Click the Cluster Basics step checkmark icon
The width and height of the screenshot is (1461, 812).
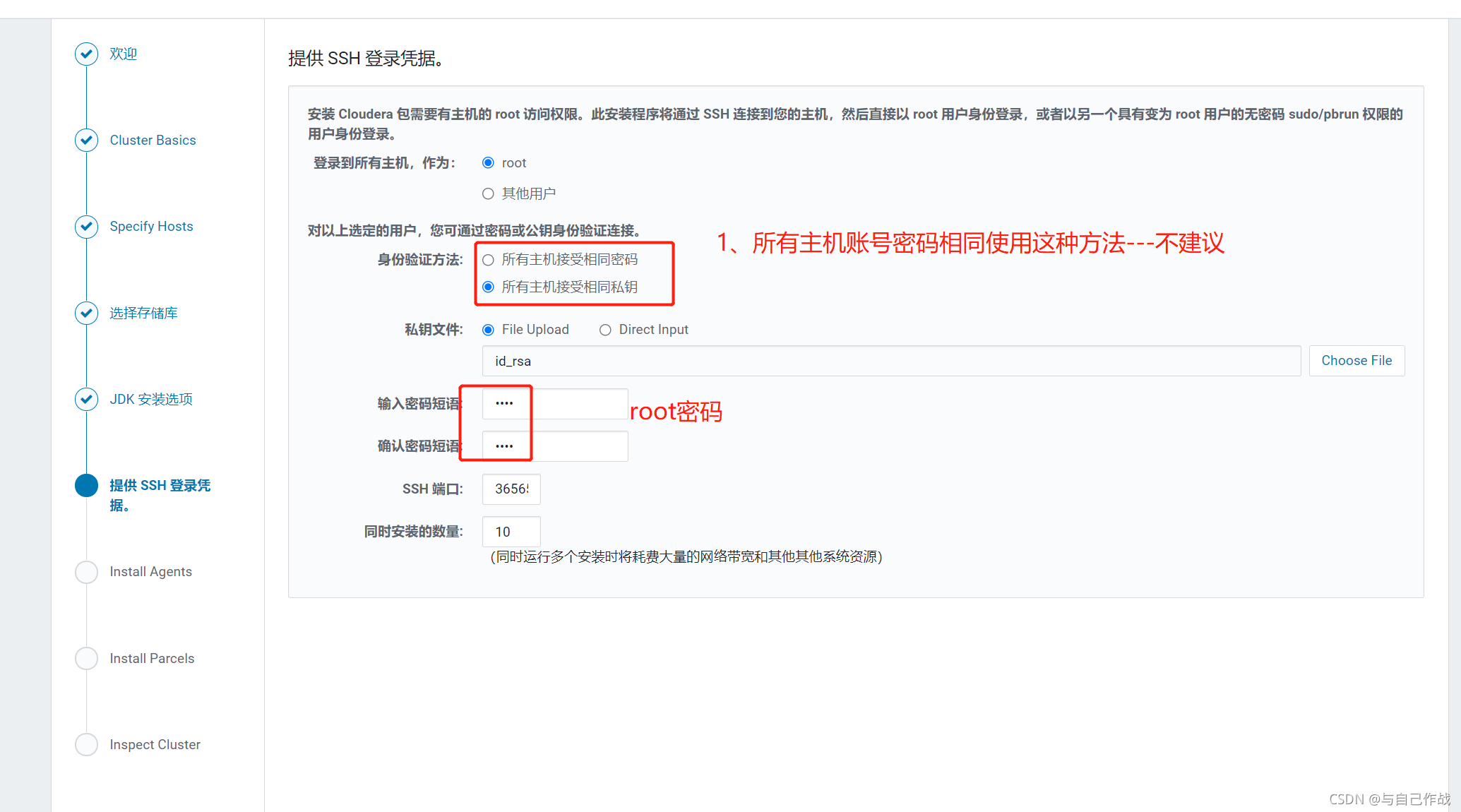[86, 140]
